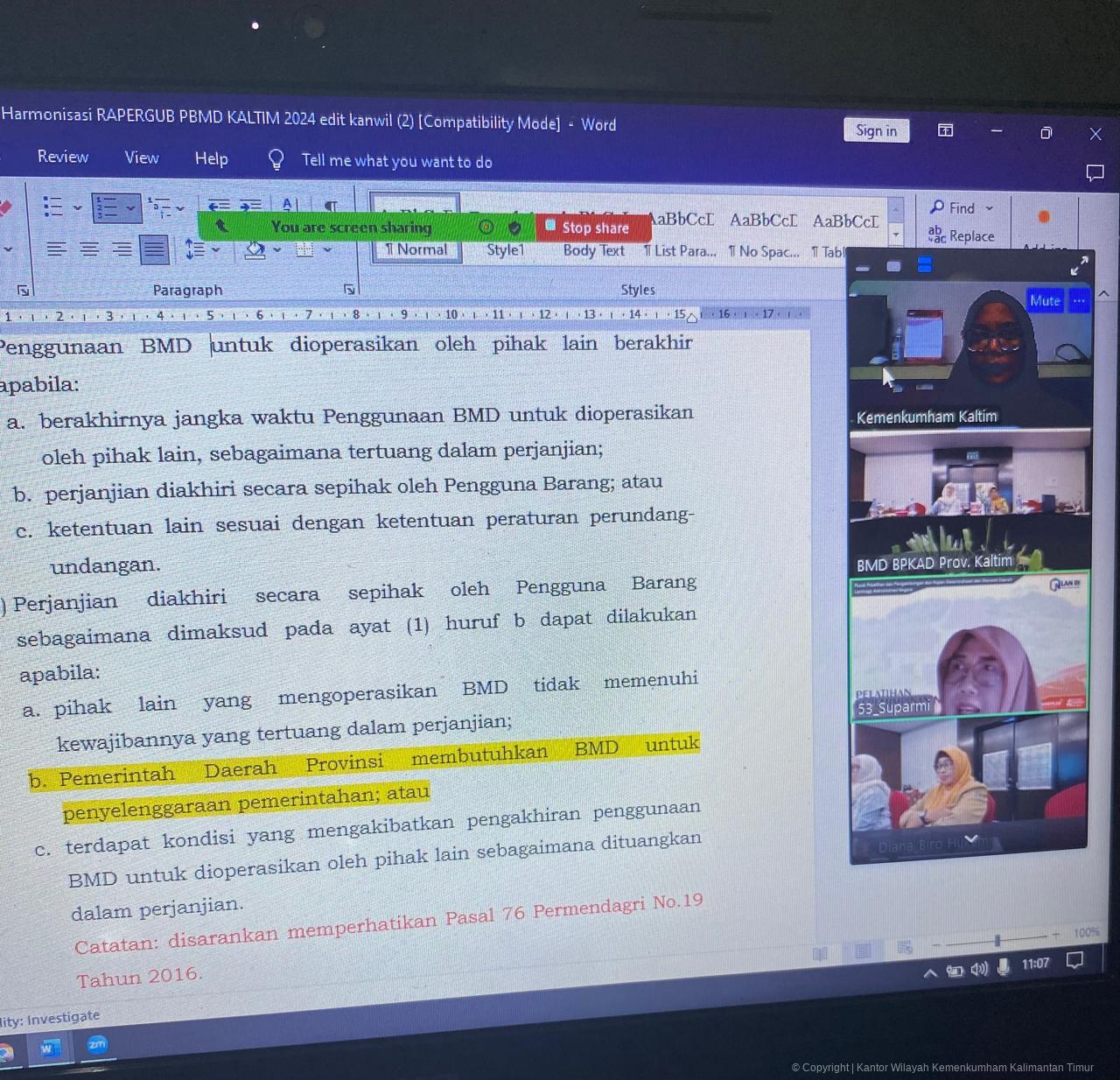This screenshot has width=1120, height=1080.
Task: Expand borders dropdown arrow
Action: tap(327, 250)
